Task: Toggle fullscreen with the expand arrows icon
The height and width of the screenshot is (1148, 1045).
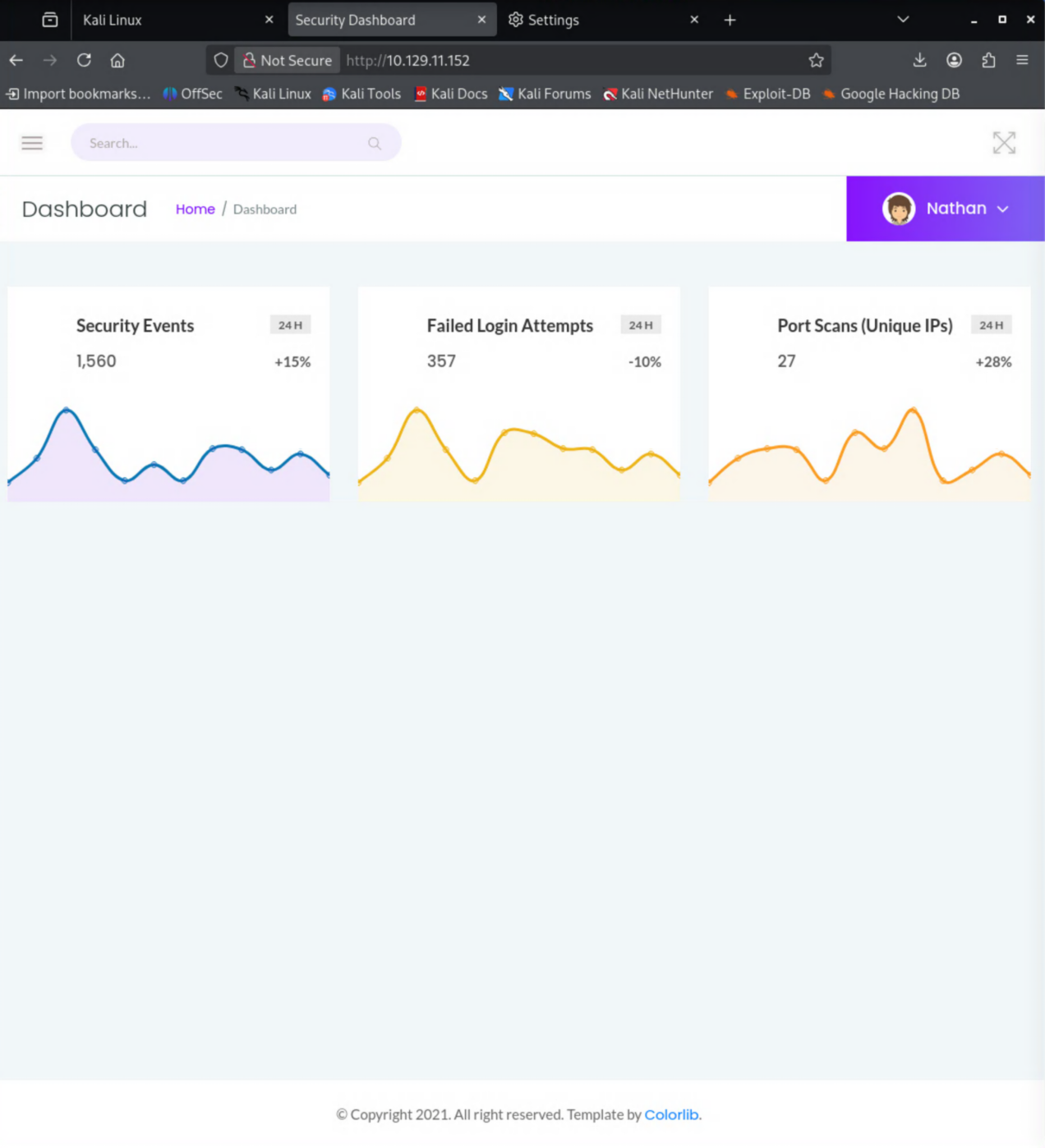Action: pos(1004,143)
